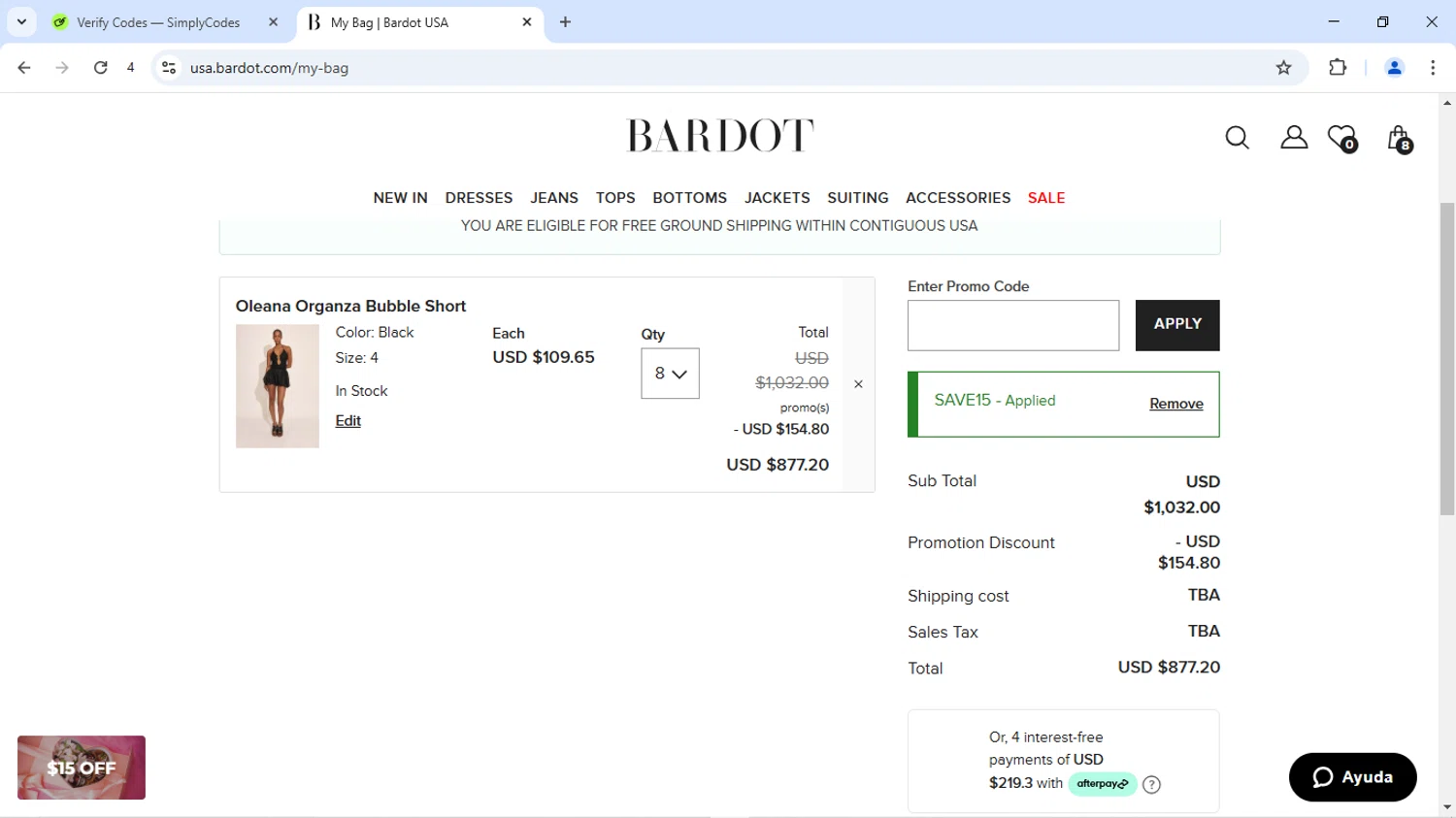This screenshot has height=818, width=1456.
Task: Remove item with the X icon
Action: point(858,384)
